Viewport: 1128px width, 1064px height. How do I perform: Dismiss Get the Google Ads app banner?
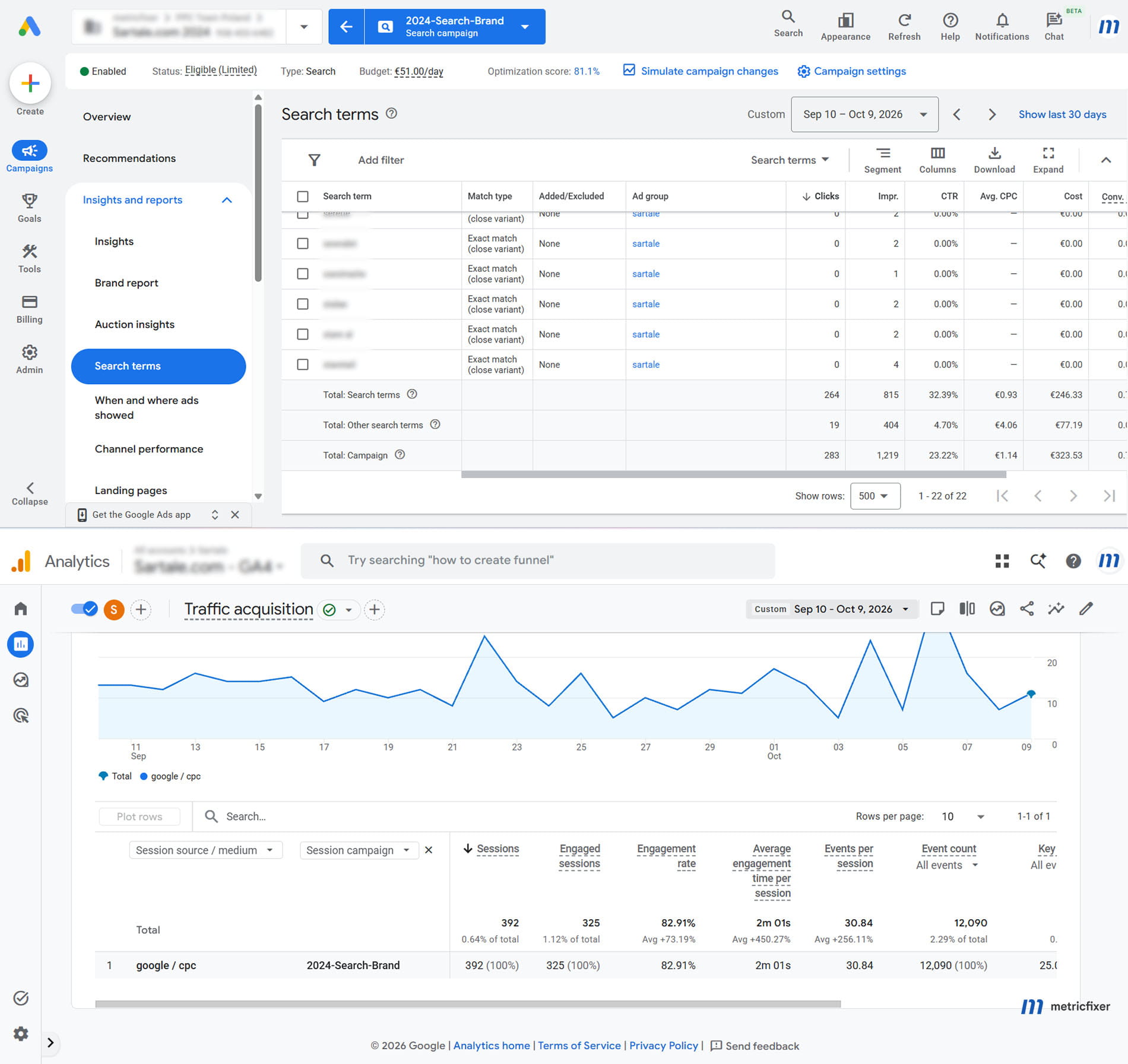coord(235,515)
